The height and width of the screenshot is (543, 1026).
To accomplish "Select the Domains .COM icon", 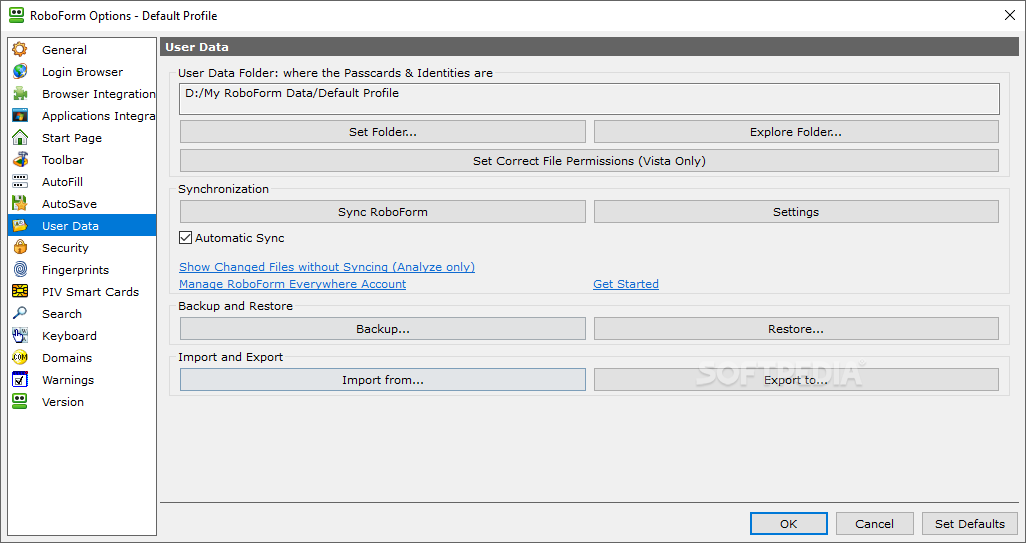I will (x=20, y=358).
